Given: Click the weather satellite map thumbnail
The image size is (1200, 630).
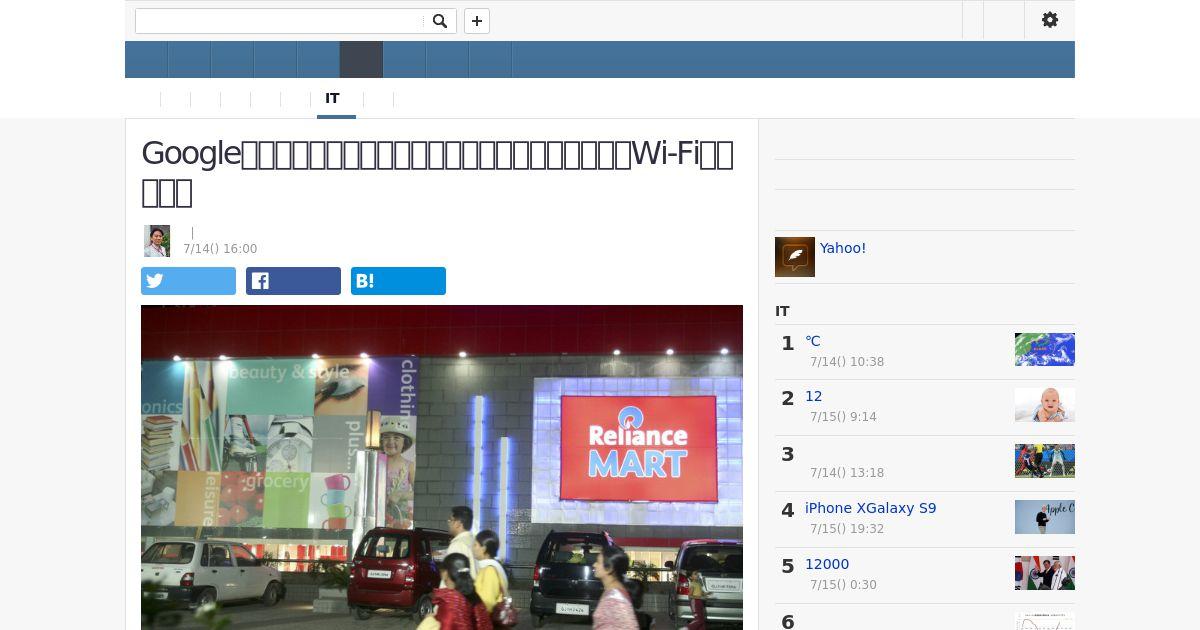Looking at the screenshot, I should [1045, 349].
